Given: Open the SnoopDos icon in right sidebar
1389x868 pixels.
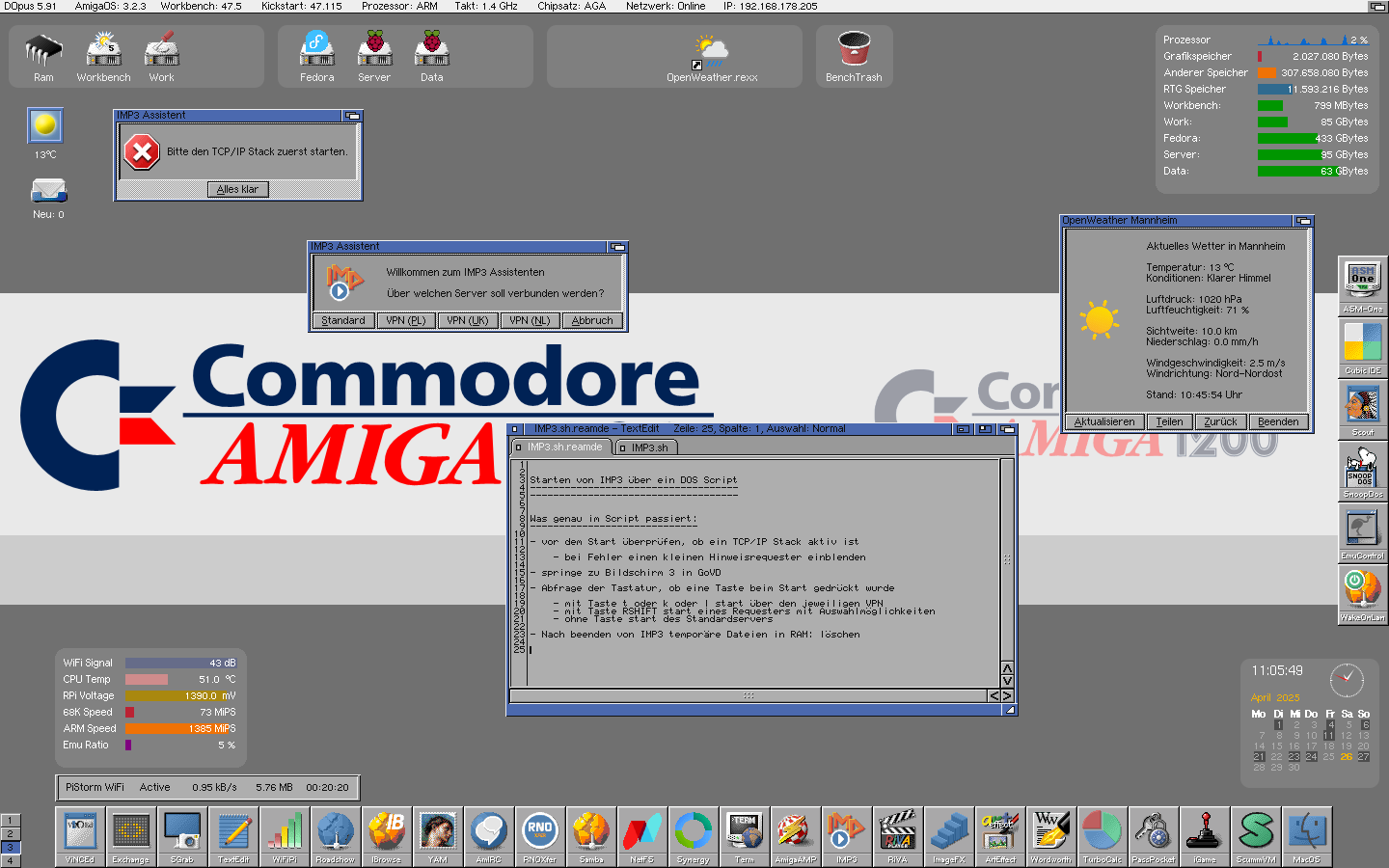Looking at the screenshot, I should [1362, 472].
